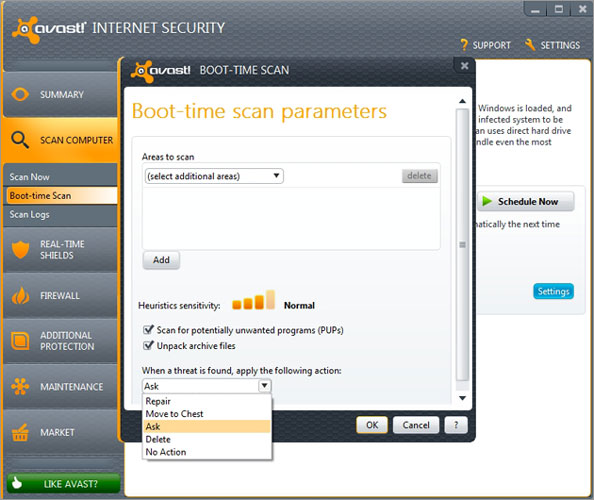Open the Maintenance asterisk icon
Viewport: 594px width, 500px height.
pos(20,386)
